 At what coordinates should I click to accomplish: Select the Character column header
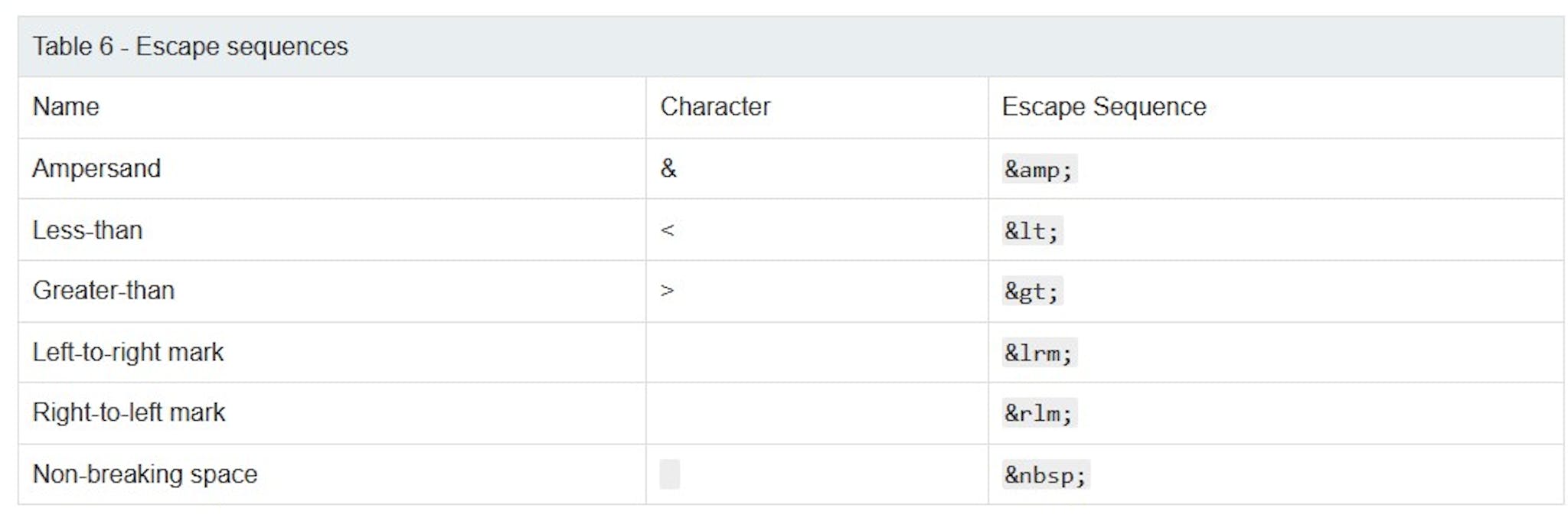point(715,106)
